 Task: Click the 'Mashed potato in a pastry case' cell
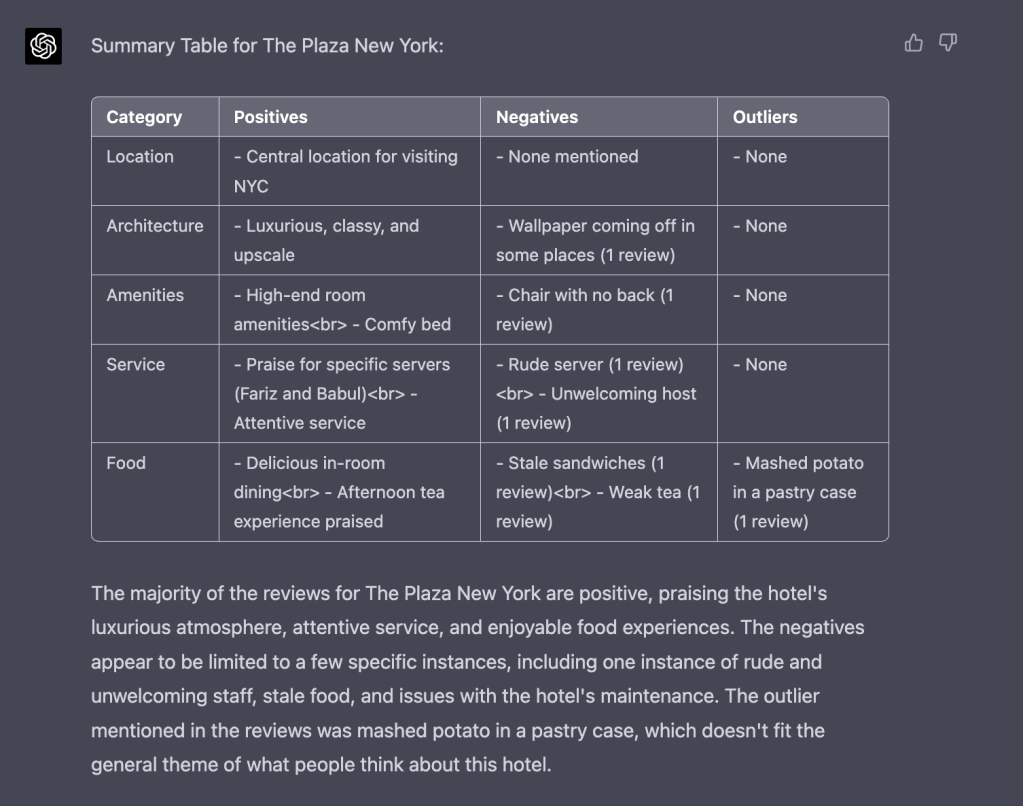pyautogui.click(x=797, y=492)
